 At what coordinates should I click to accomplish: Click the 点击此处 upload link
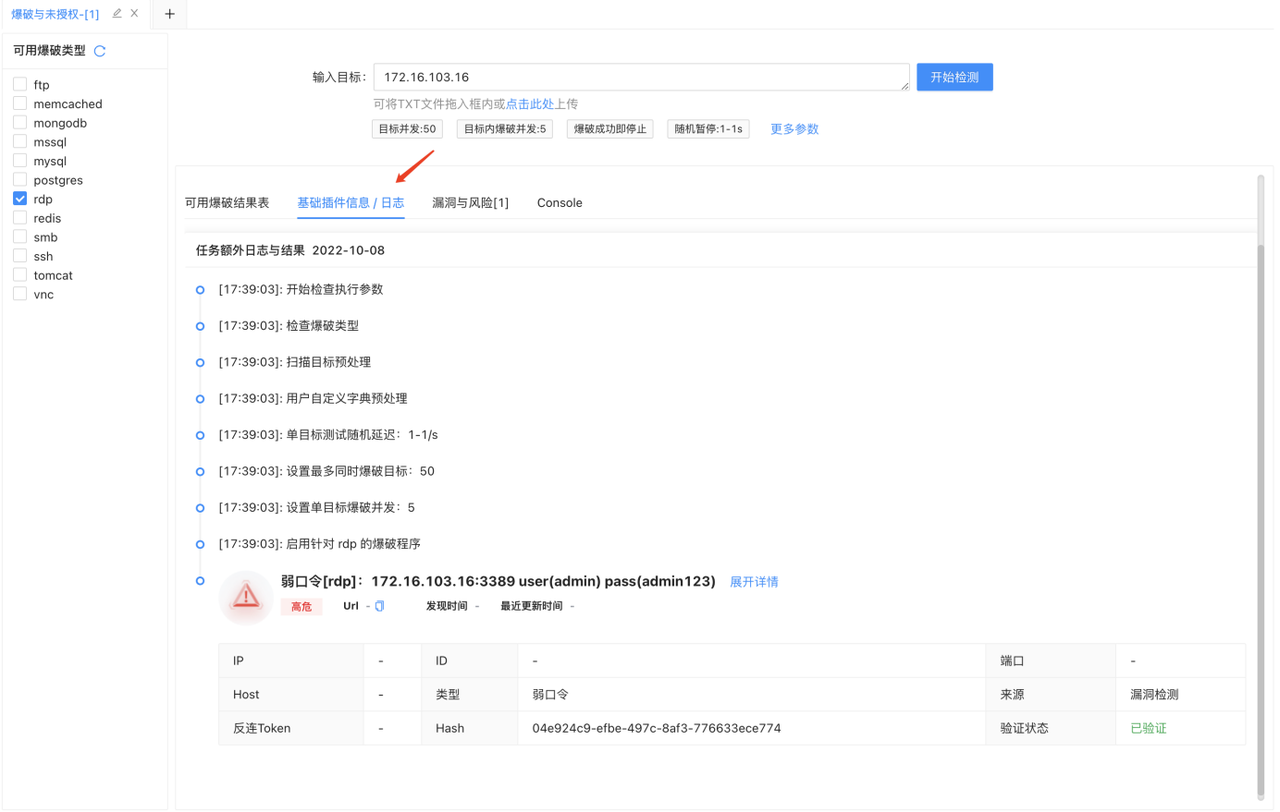[530, 104]
